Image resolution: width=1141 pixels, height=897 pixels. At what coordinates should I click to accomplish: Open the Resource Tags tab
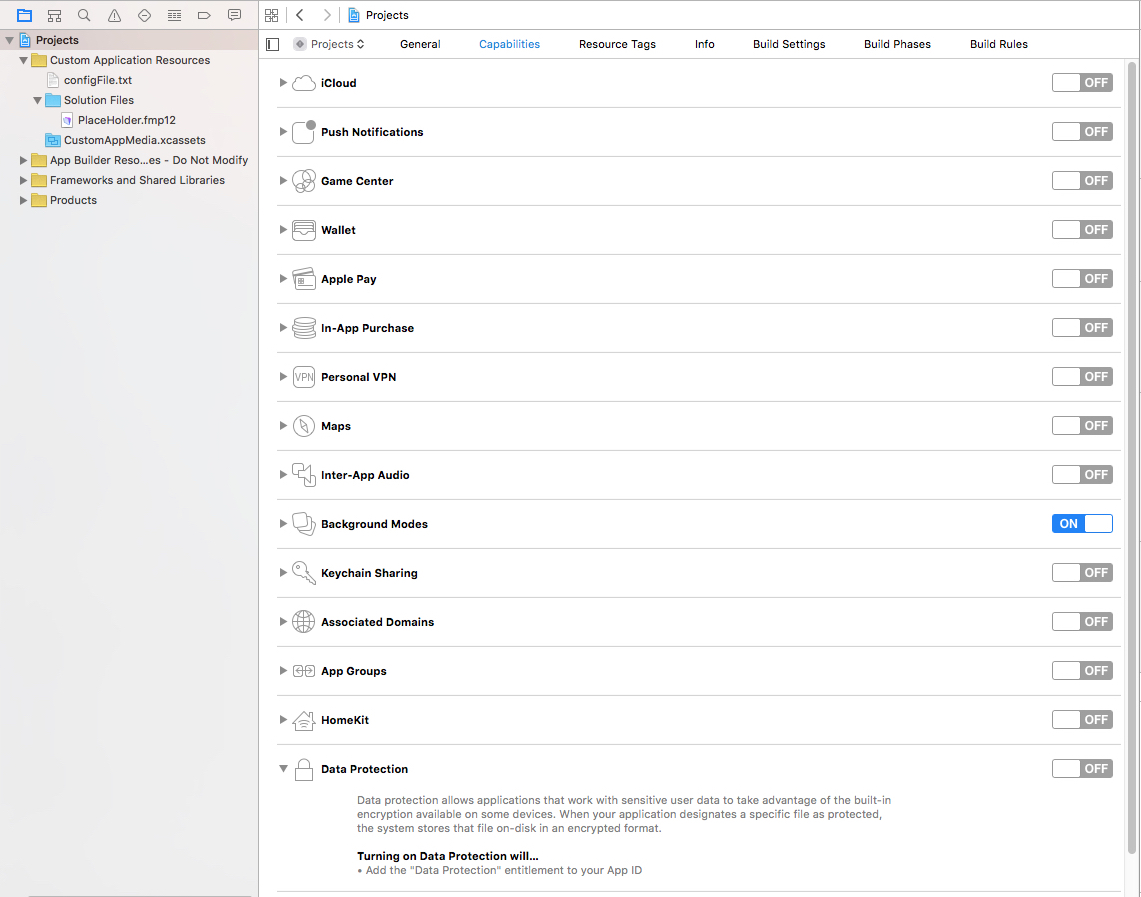click(x=617, y=44)
